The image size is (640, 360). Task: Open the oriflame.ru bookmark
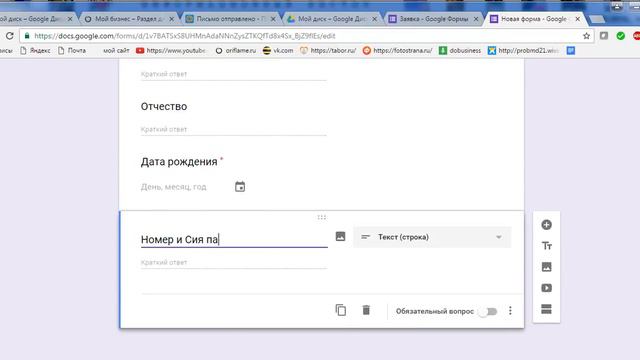pos(236,51)
